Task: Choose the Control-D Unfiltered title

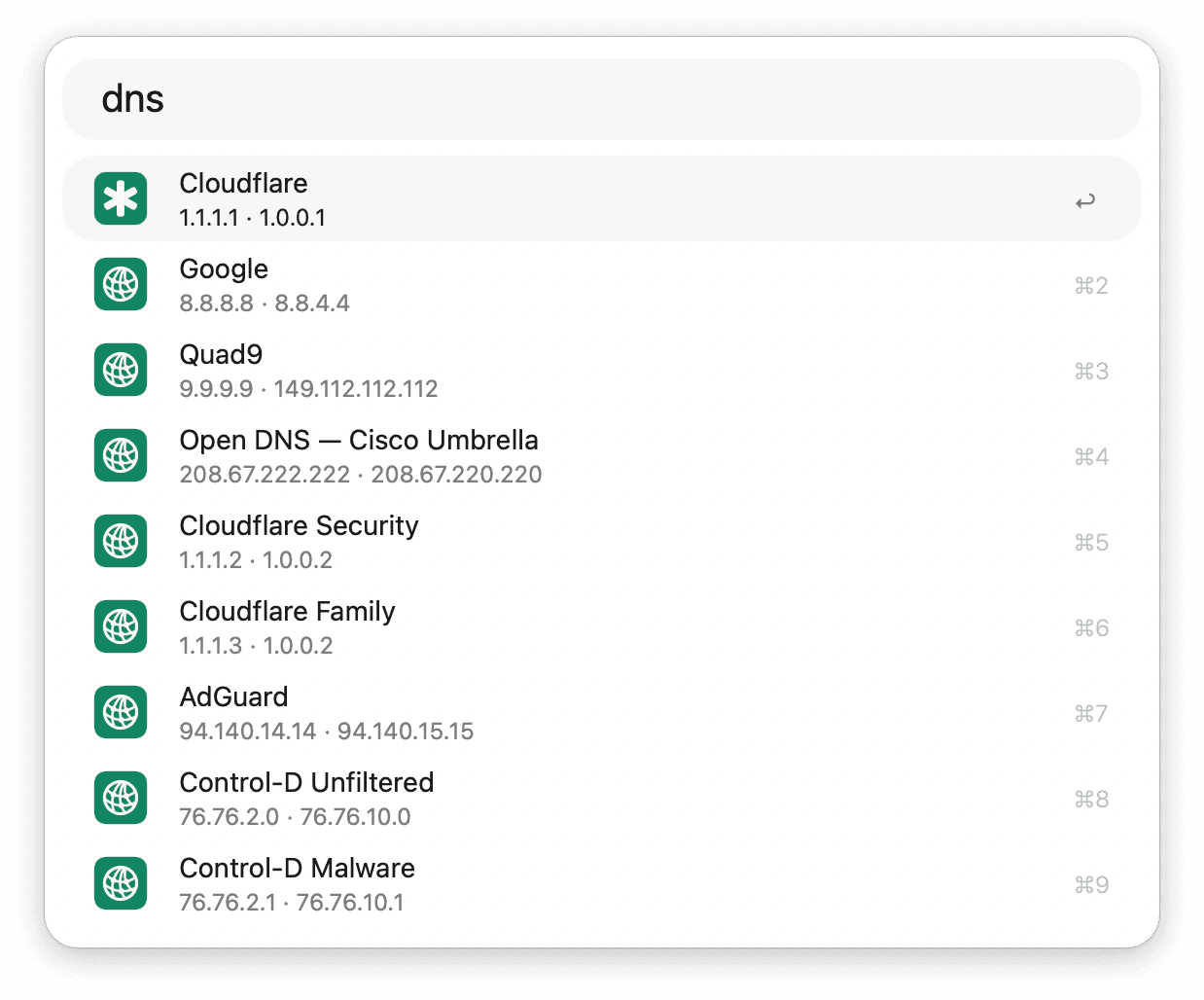Action: coord(306,782)
